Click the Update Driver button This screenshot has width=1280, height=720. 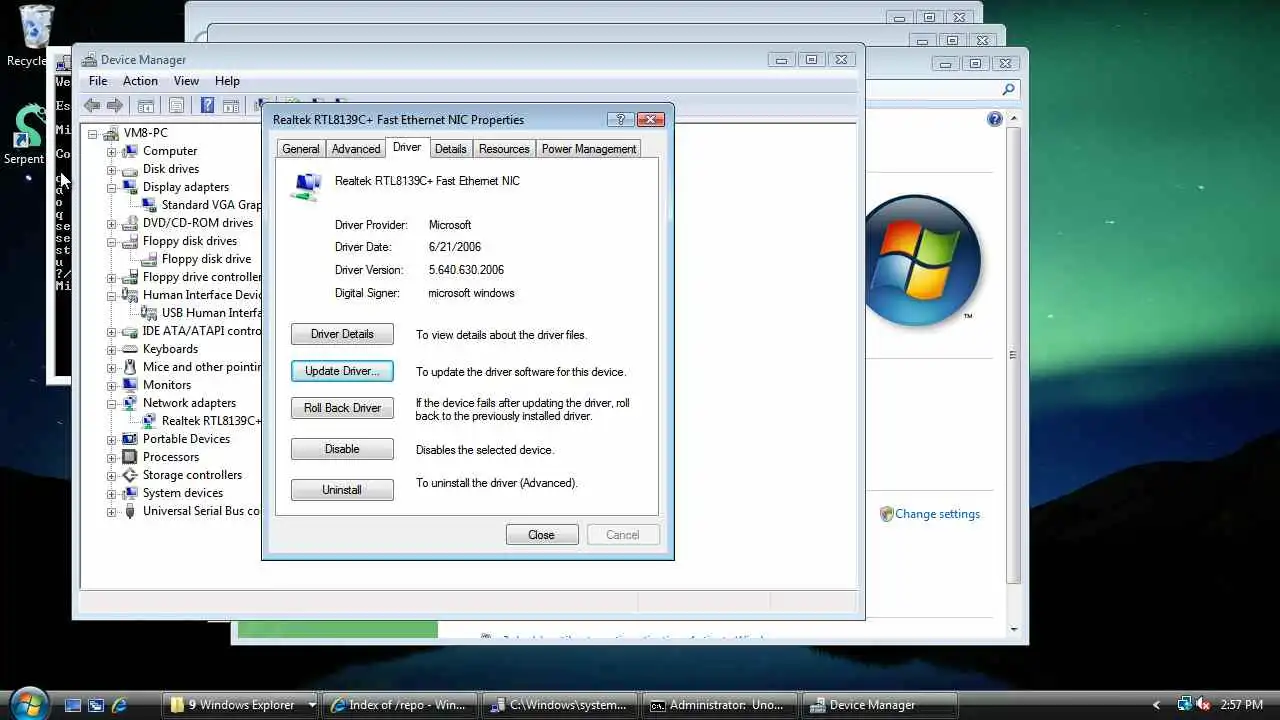tap(342, 371)
